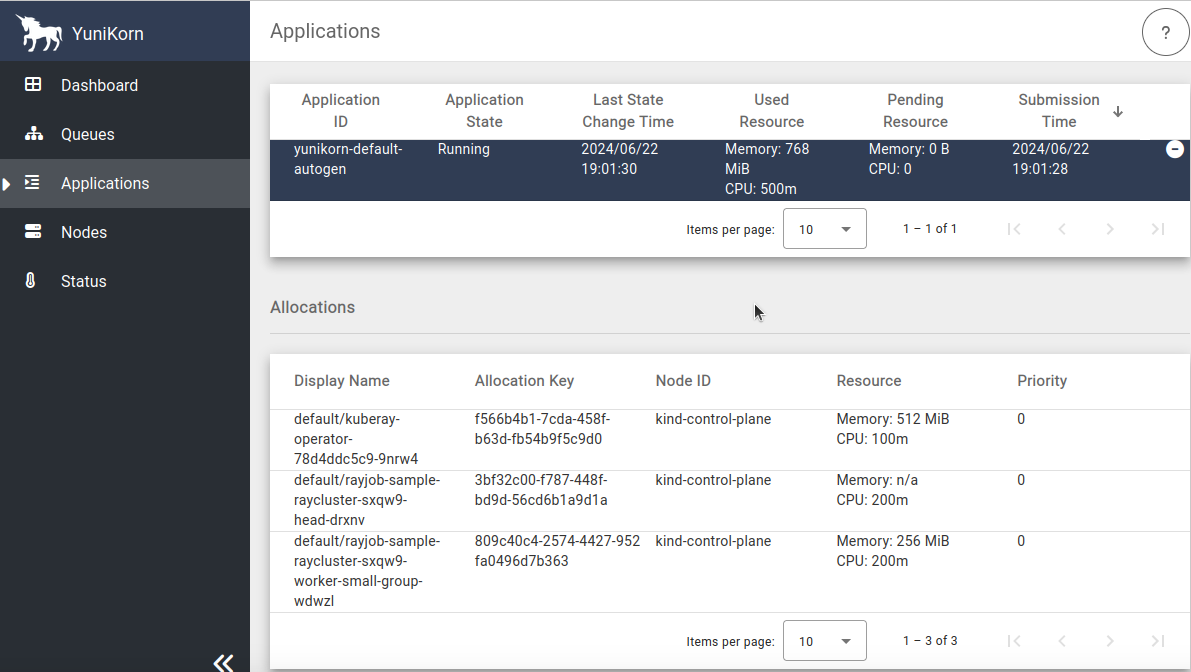1191x672 pixels.
Task: Go to the Nodes menu item
Action: click(84, 232)
